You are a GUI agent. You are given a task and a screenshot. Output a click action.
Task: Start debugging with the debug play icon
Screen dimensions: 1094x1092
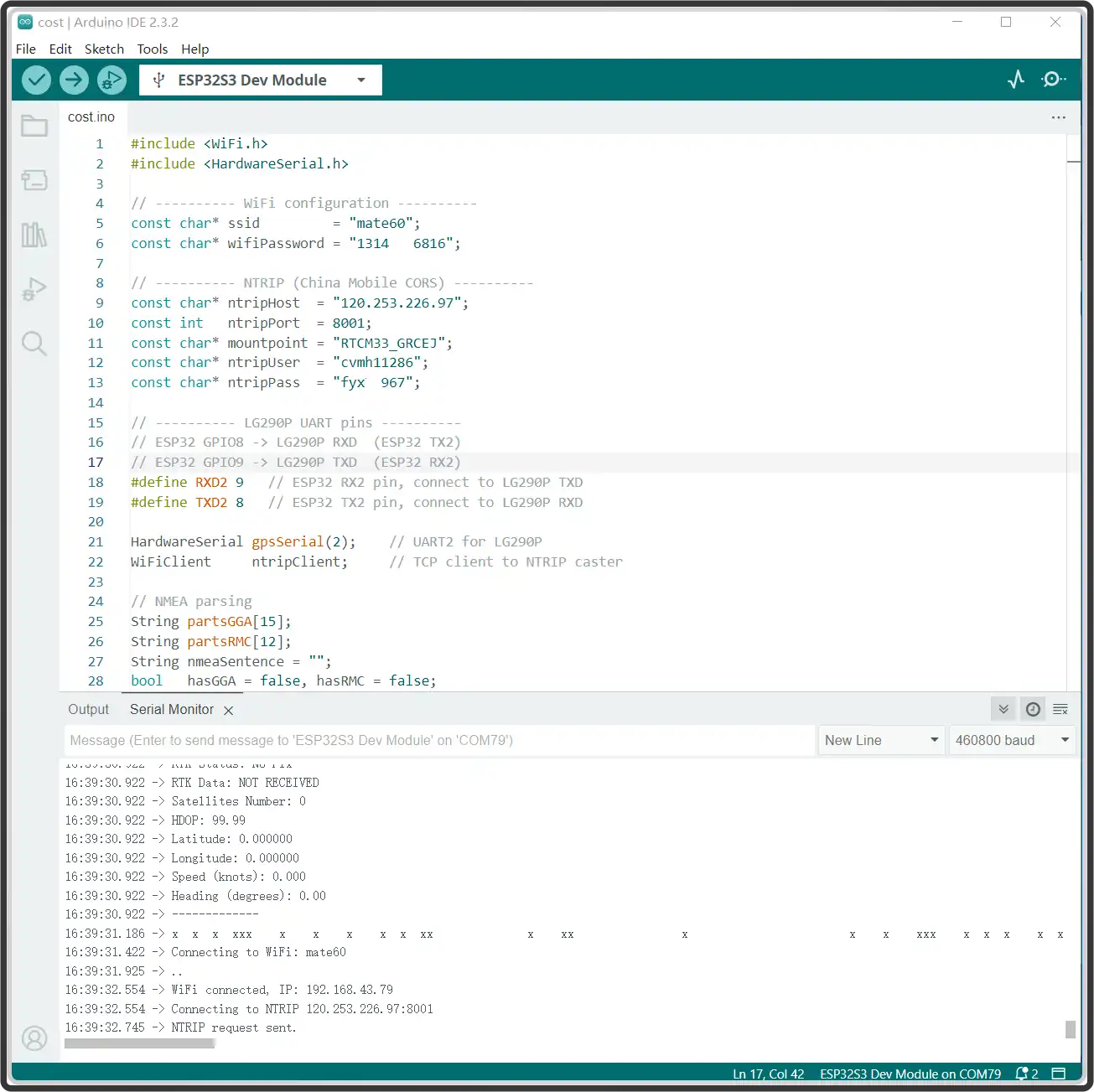111,80
